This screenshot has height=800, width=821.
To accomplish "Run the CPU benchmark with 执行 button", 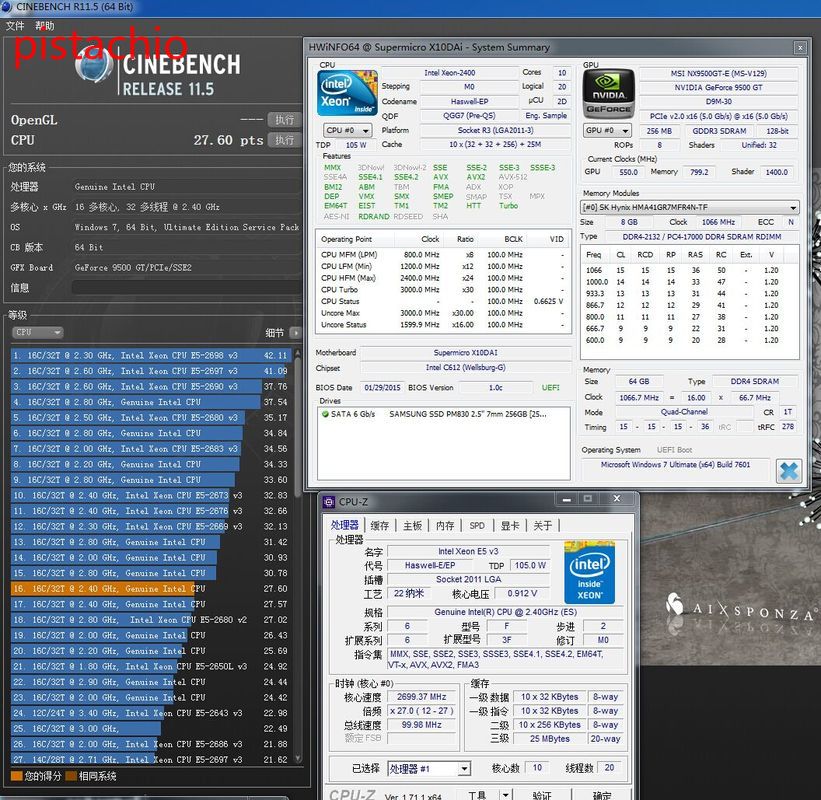I will [x=284, y=140].
